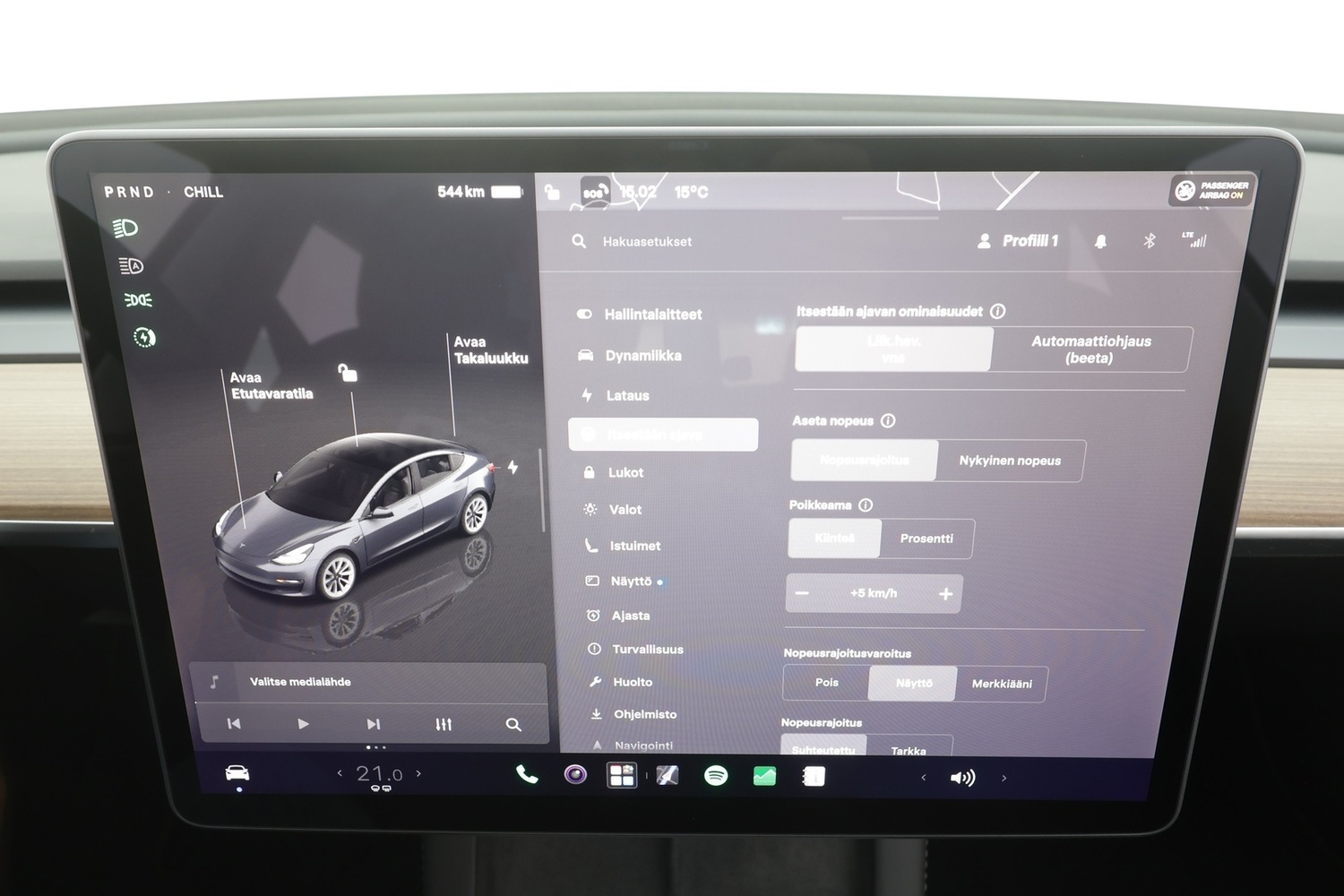Viewport: 1344px width, 896px height.
Task: Open the car controls icon in bottom bar
Action: pos(237,773)
